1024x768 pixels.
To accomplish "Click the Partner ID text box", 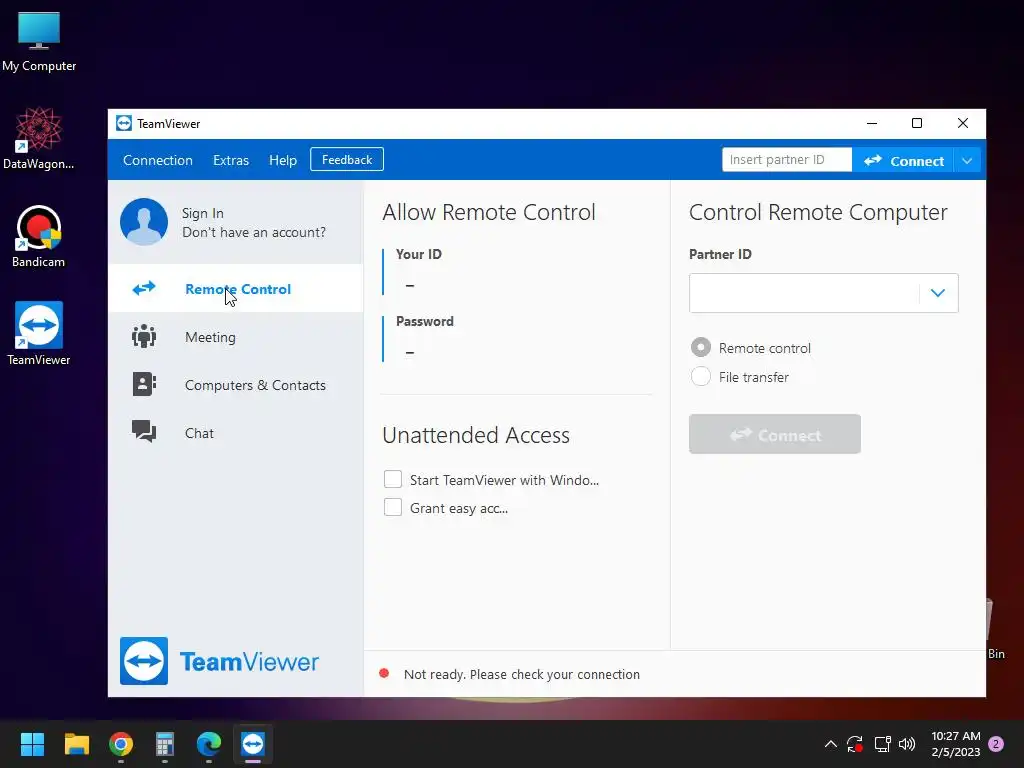I will point(804,293).
